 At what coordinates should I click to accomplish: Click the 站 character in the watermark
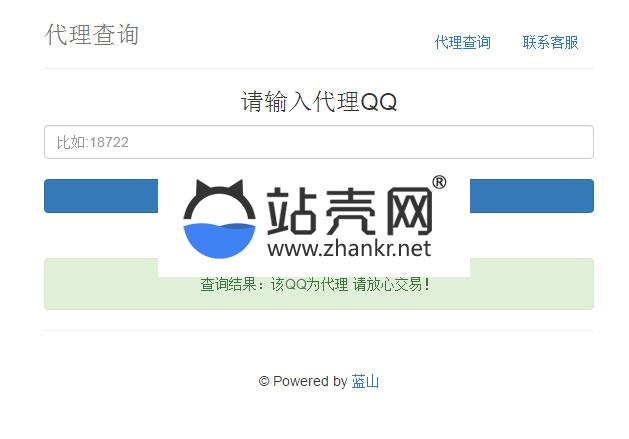[x=292, y=211]
